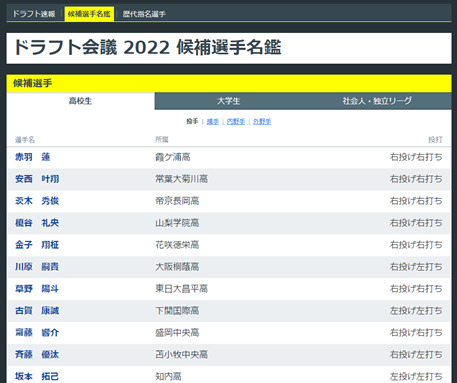Screen dimensions: 457x383
Task: Open player 赤羽 蓮 profile
Action: tap(33, 157)
